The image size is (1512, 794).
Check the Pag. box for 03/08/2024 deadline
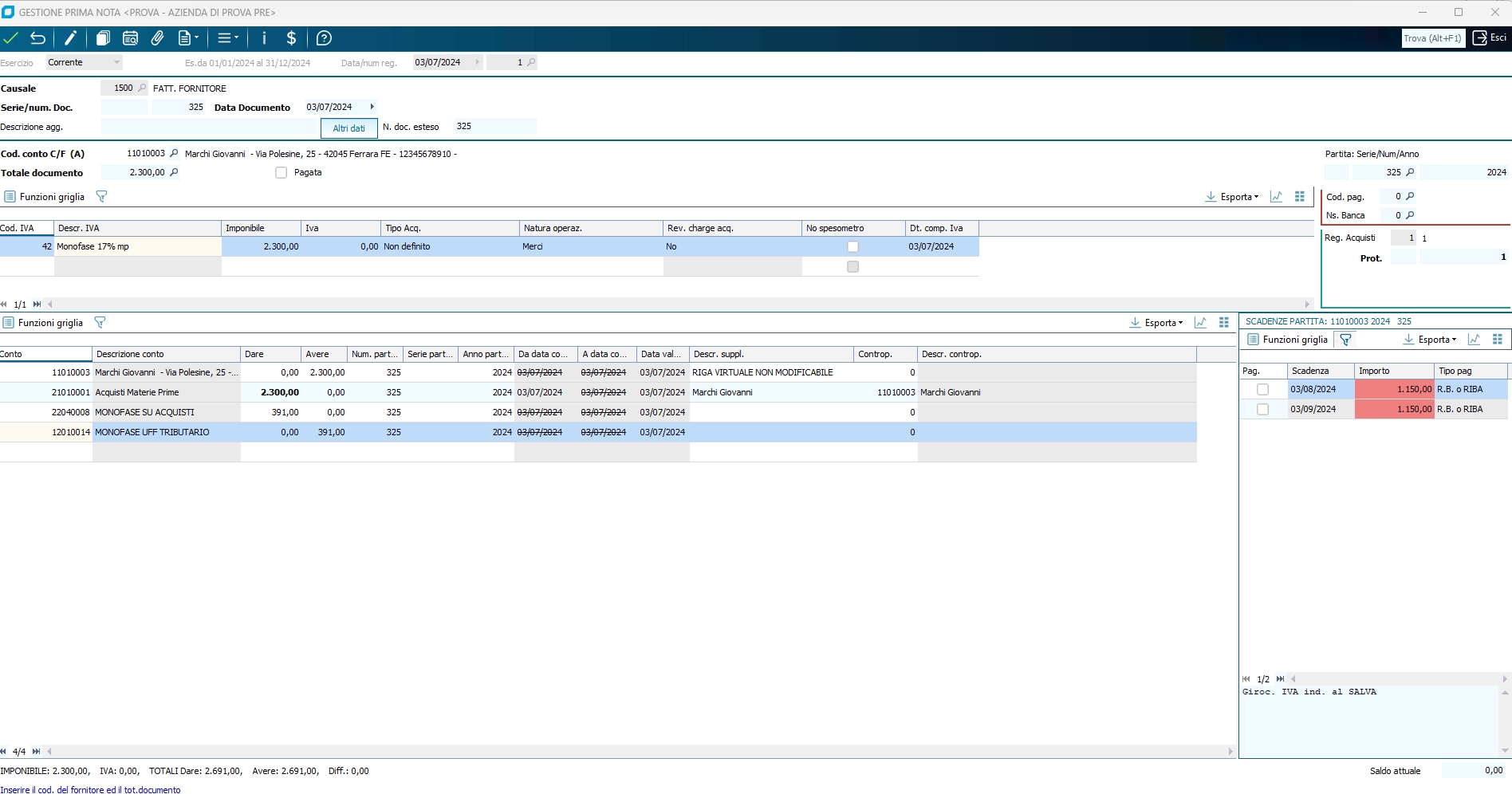[1262, 390]
